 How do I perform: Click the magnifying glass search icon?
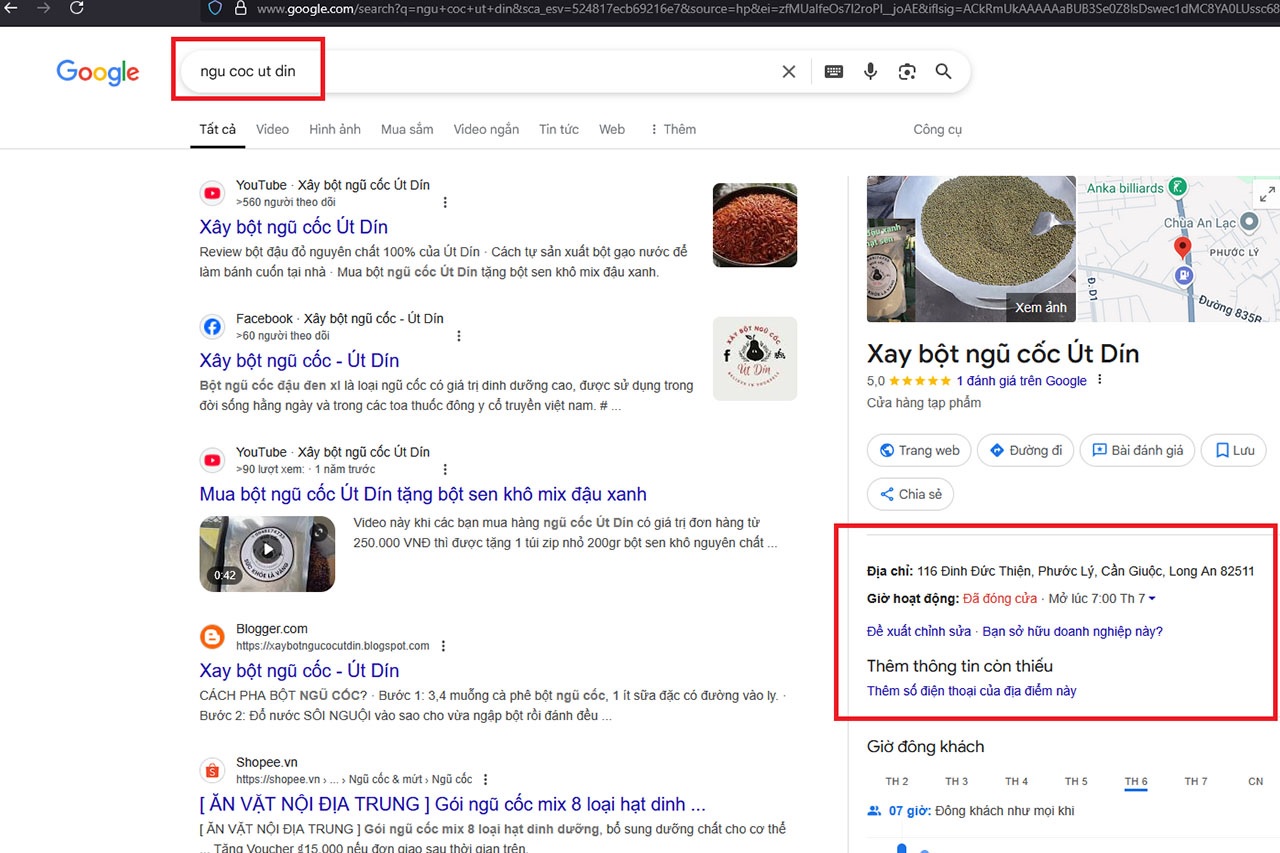(943, 72)
